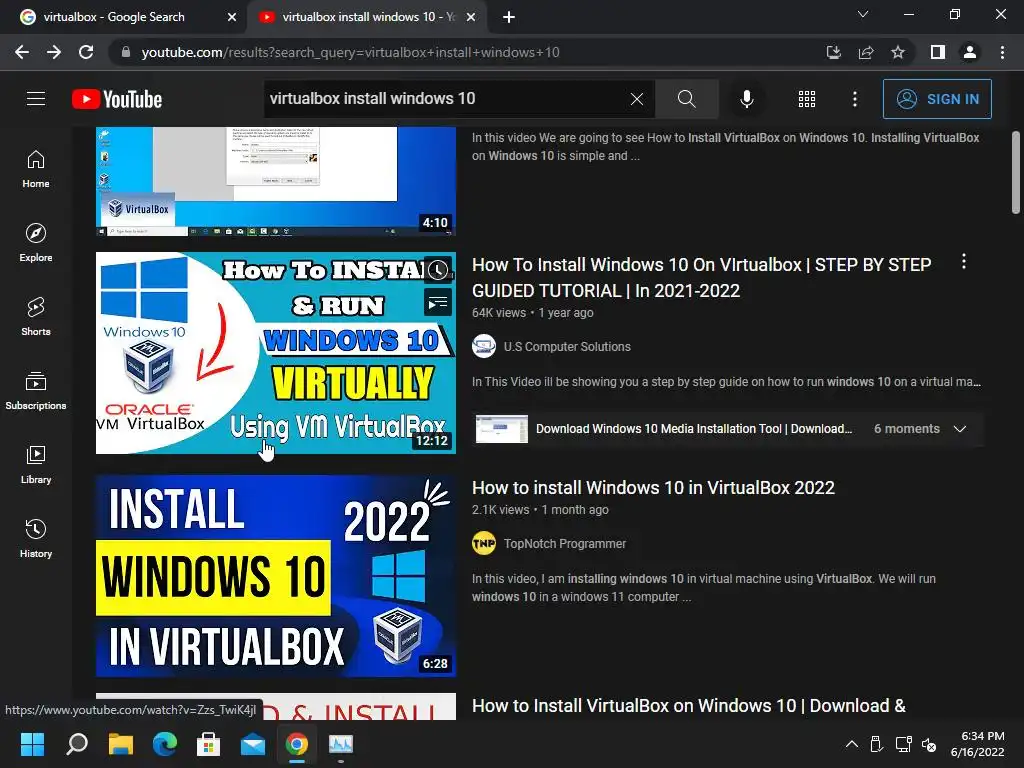The height and width of the screenshot is (768, 1024).
Task: Close the YouTube tab
Action: (x=471, y=18)
